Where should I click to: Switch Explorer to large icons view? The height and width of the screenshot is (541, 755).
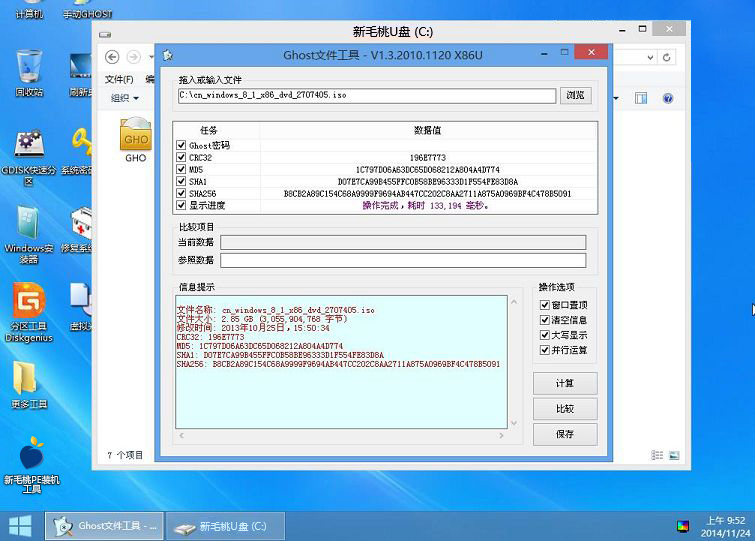674,455
